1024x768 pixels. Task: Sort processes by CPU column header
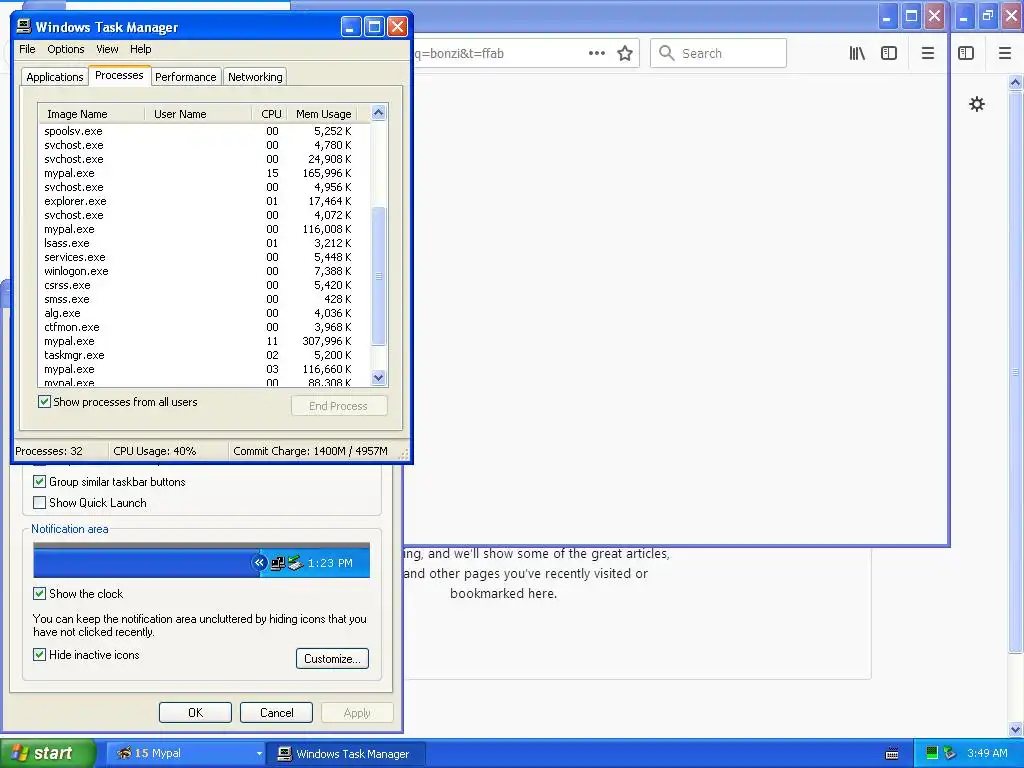click(270, 114)
